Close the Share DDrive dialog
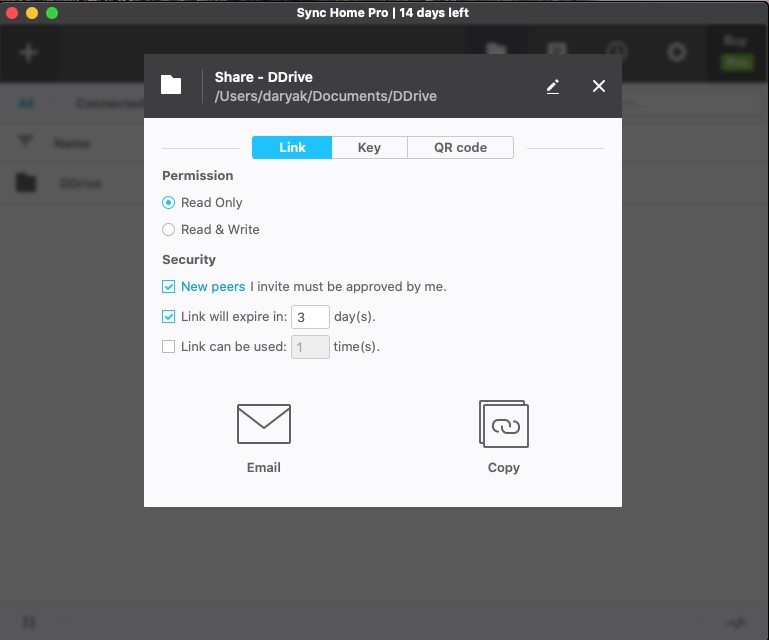Image resolution: width=769 pixels, height=640 pixels. click(x=598, y=86)
